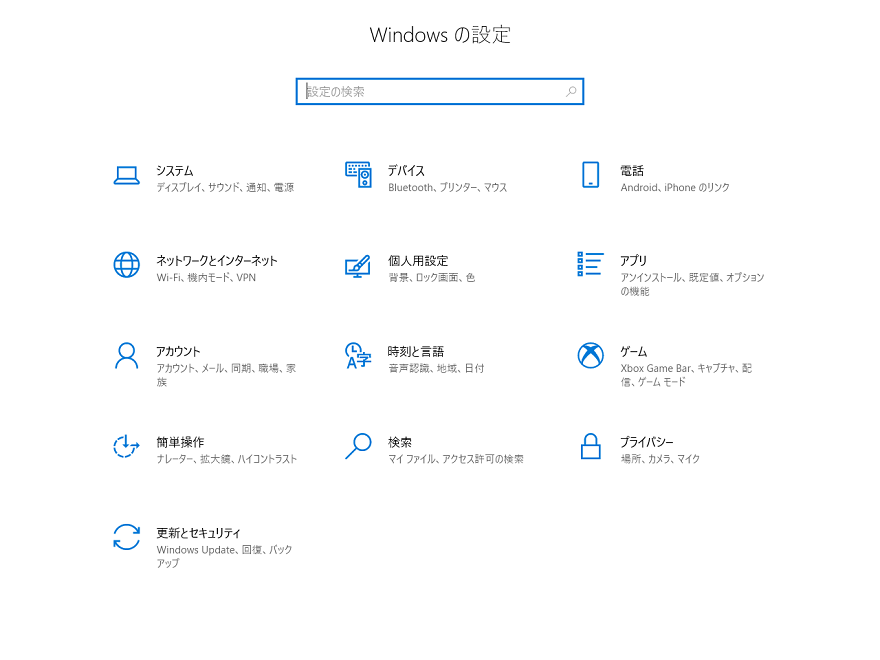Click the 'Windows の設定' page heading
This screenshot has width=880, height=660.
pyautogui.click(x=440, y=35)
